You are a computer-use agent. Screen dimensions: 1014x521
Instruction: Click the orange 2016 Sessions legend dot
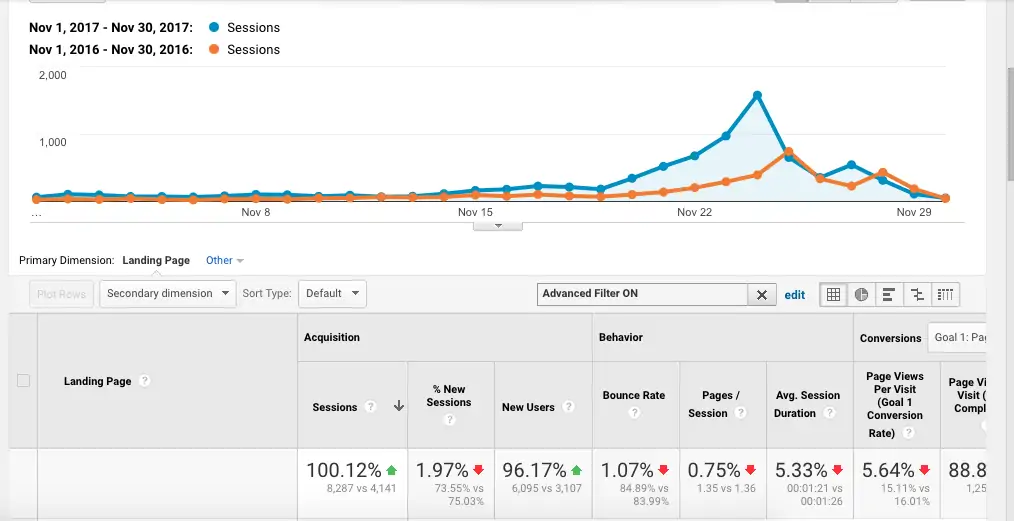point(215,49)
